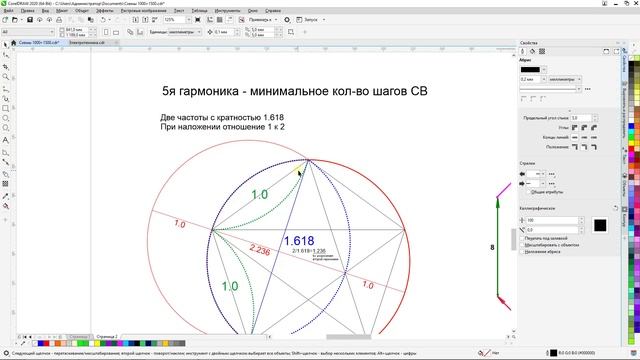The width and height of the screenshot is (640, 360).
Task: Open the Вид menu
Action: point(45,11)
